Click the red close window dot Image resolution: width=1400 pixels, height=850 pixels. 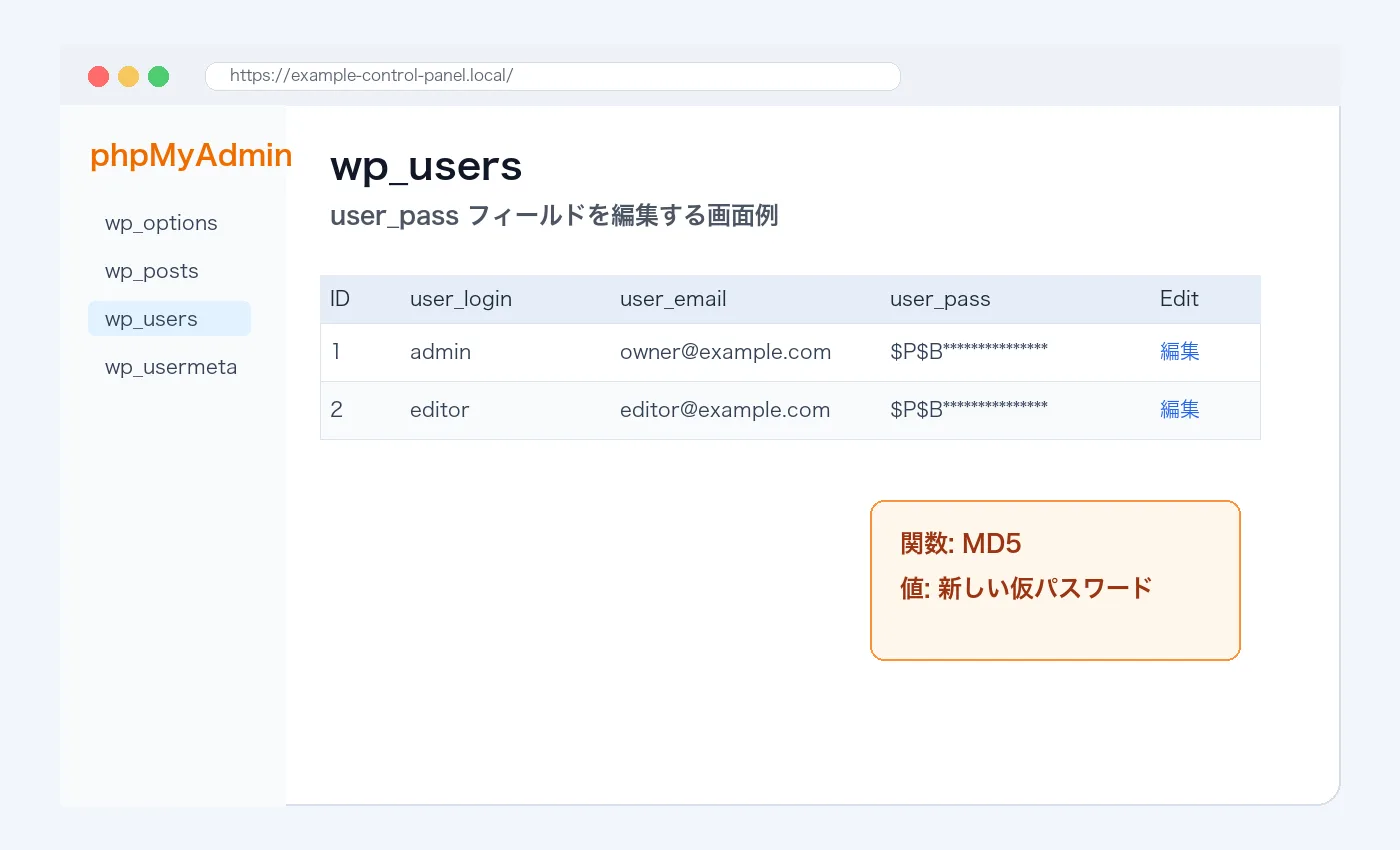click(x=98, y=76)
